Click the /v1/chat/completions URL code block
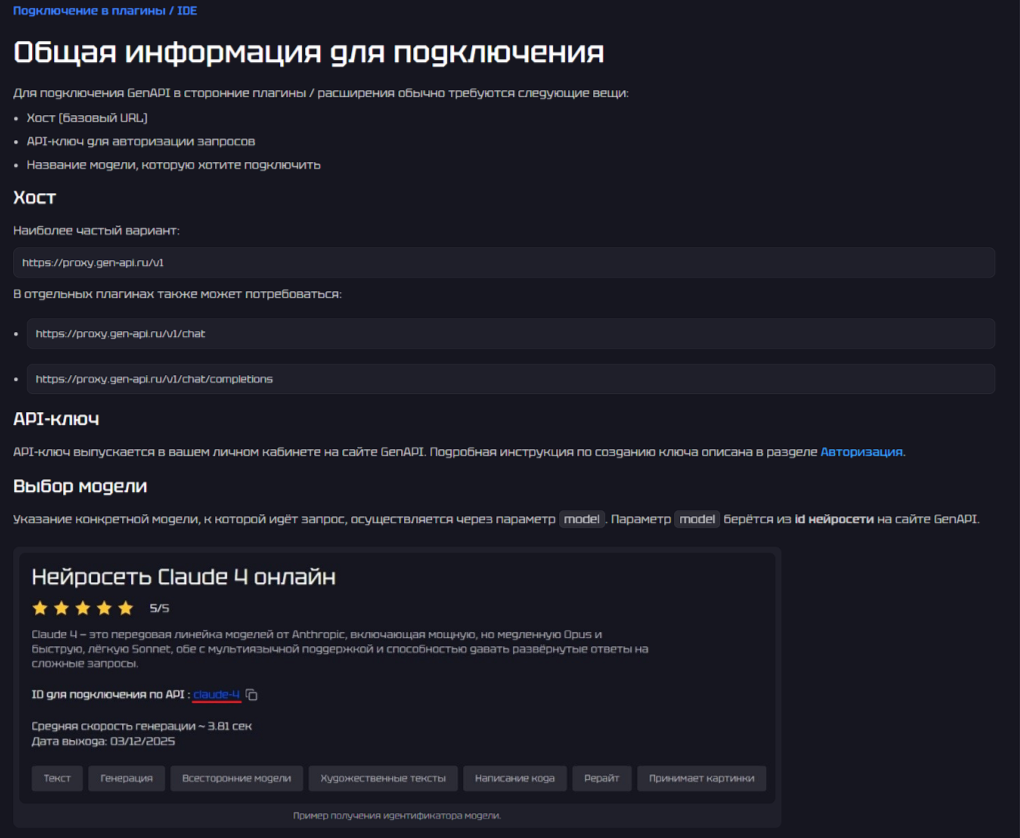Image resolution: width=1020 pixels, height=838 pixels. (x=510, y=380)
